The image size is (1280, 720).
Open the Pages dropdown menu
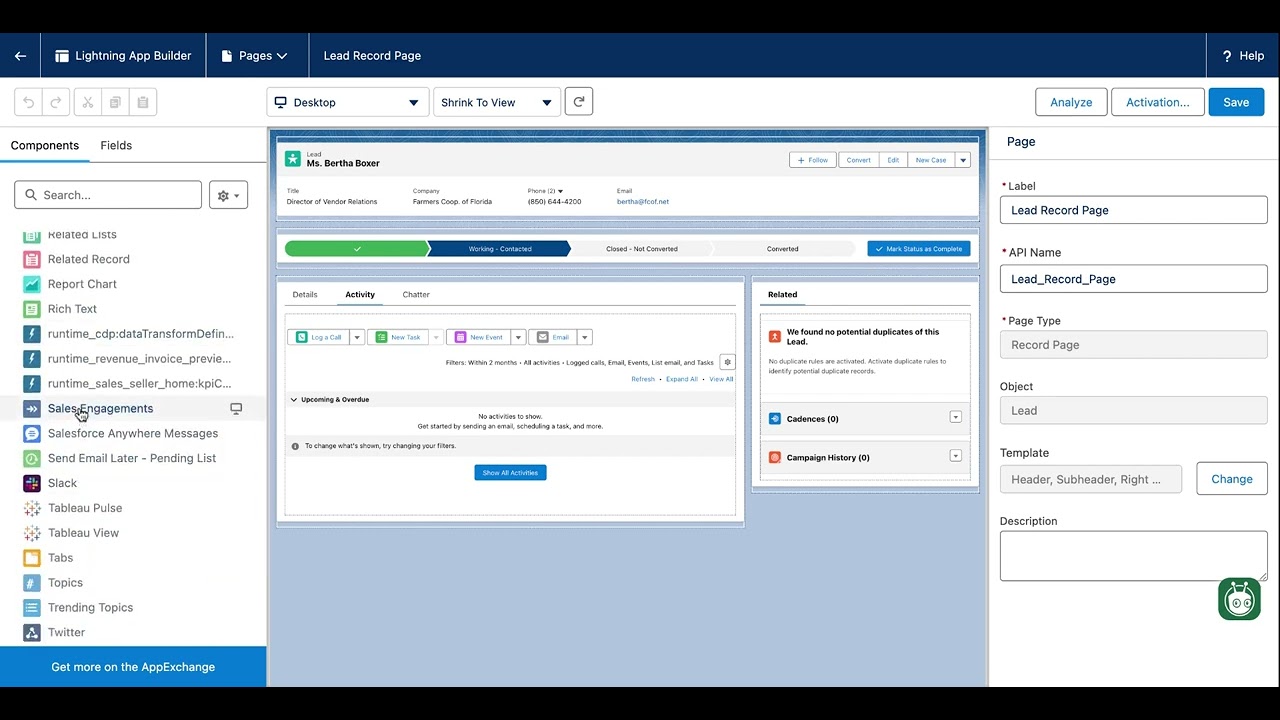tap(255, 56)
